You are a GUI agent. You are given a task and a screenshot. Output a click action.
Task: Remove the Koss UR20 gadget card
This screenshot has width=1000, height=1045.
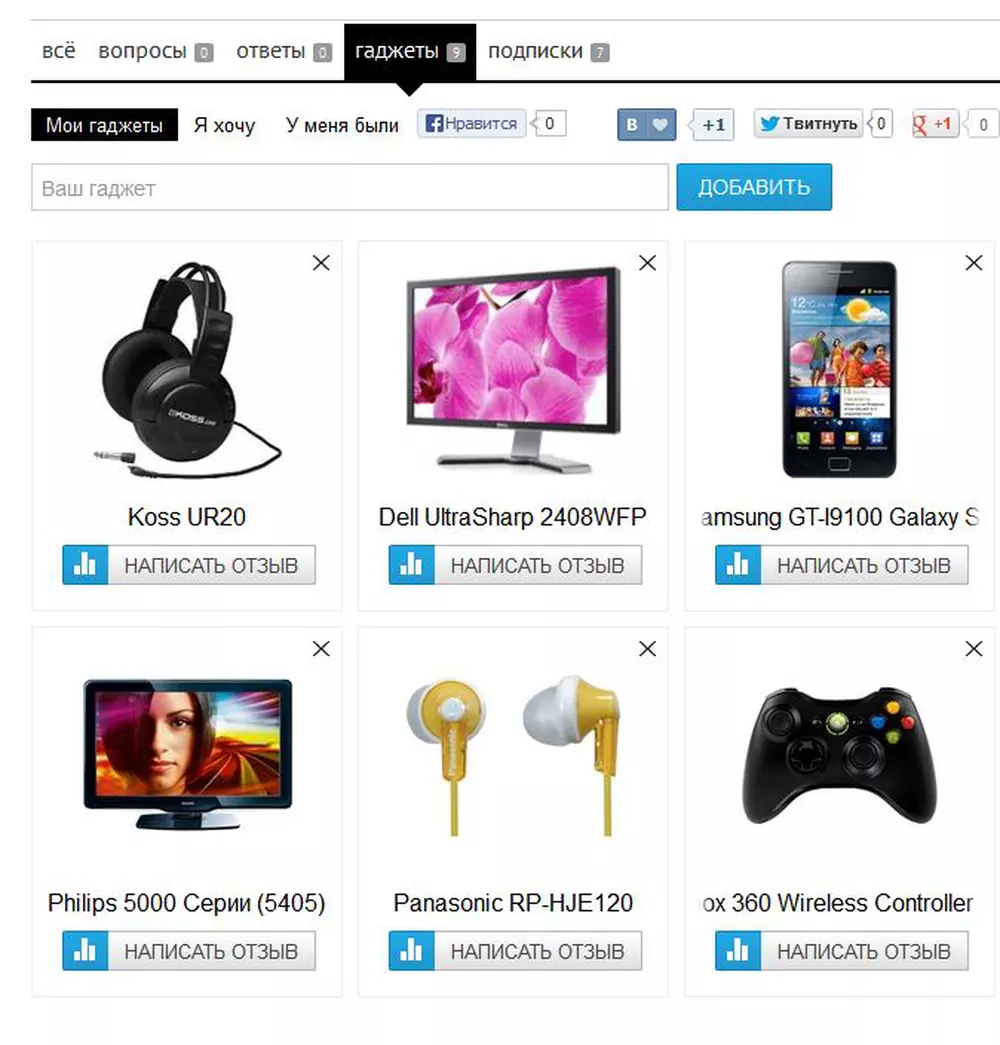[x=321, y=263]
